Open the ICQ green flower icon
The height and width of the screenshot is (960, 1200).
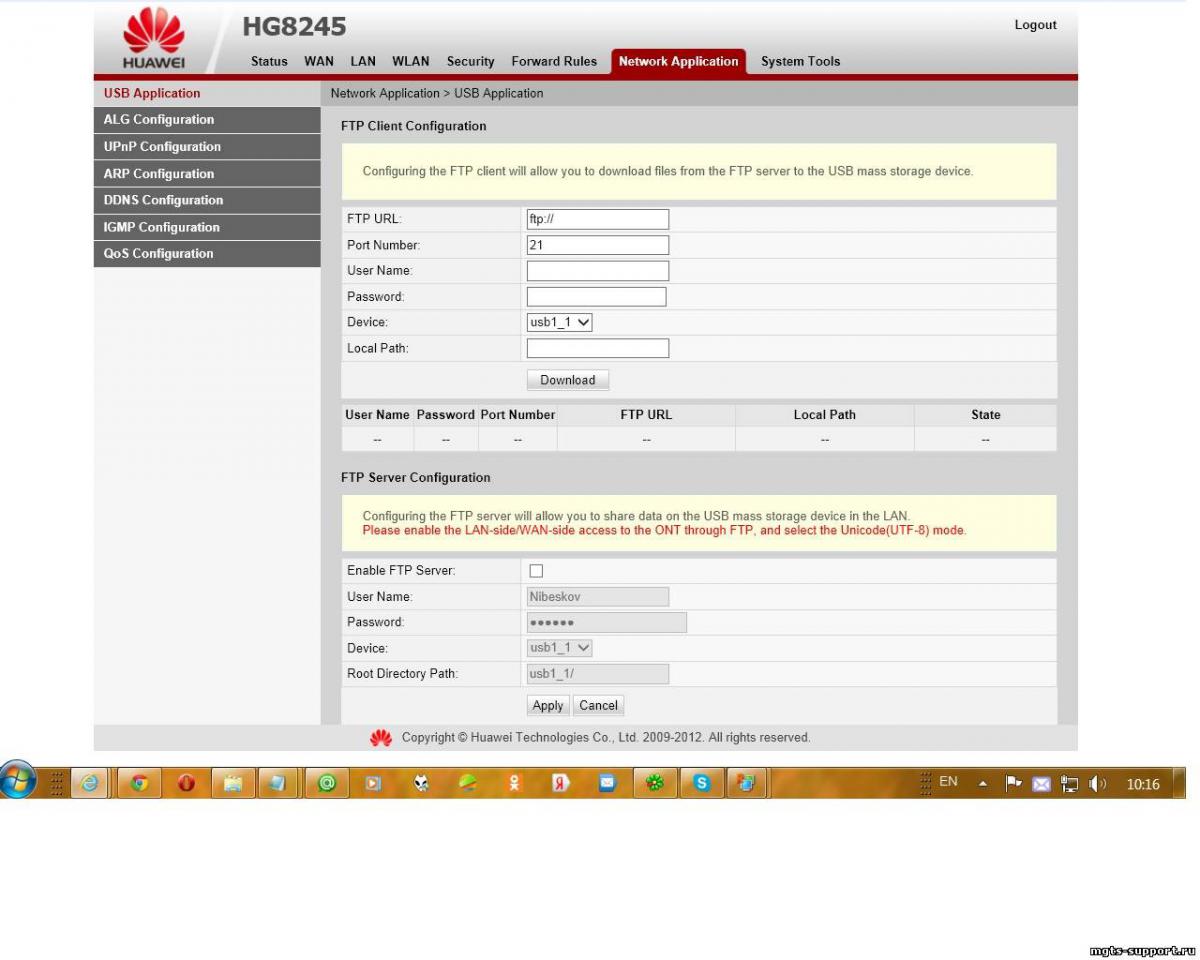(x=655, y=784)
